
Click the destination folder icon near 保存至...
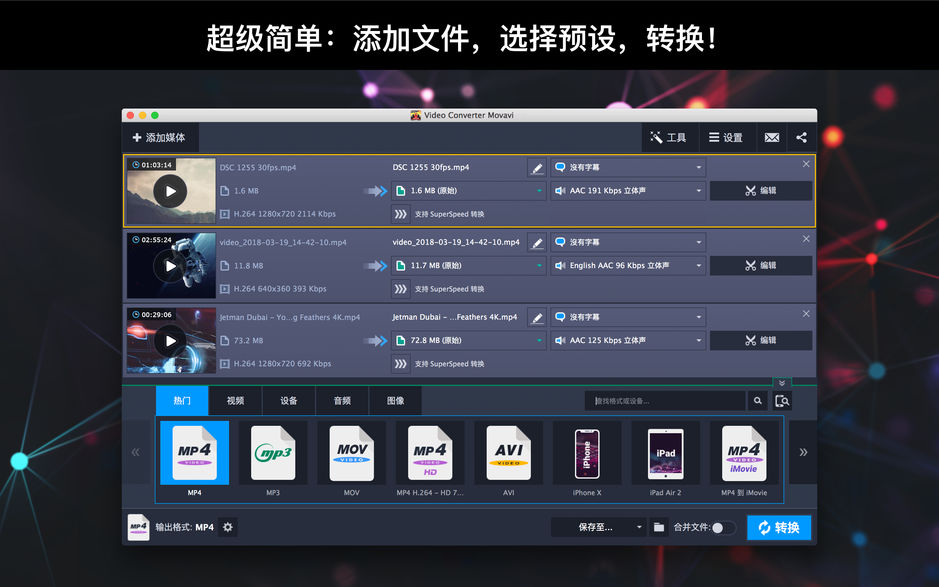659,527
